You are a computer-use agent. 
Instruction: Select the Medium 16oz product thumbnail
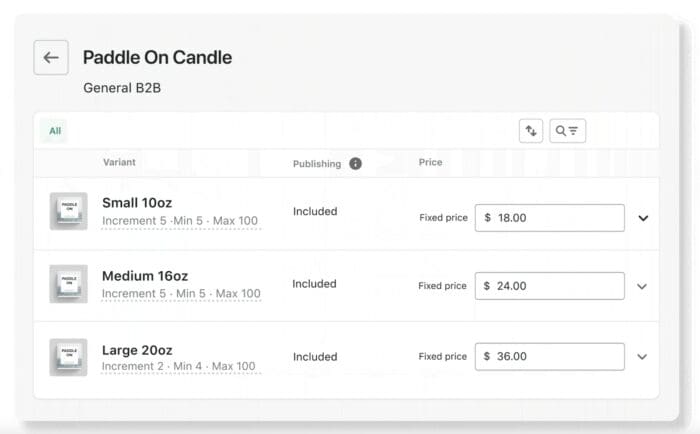69,284
